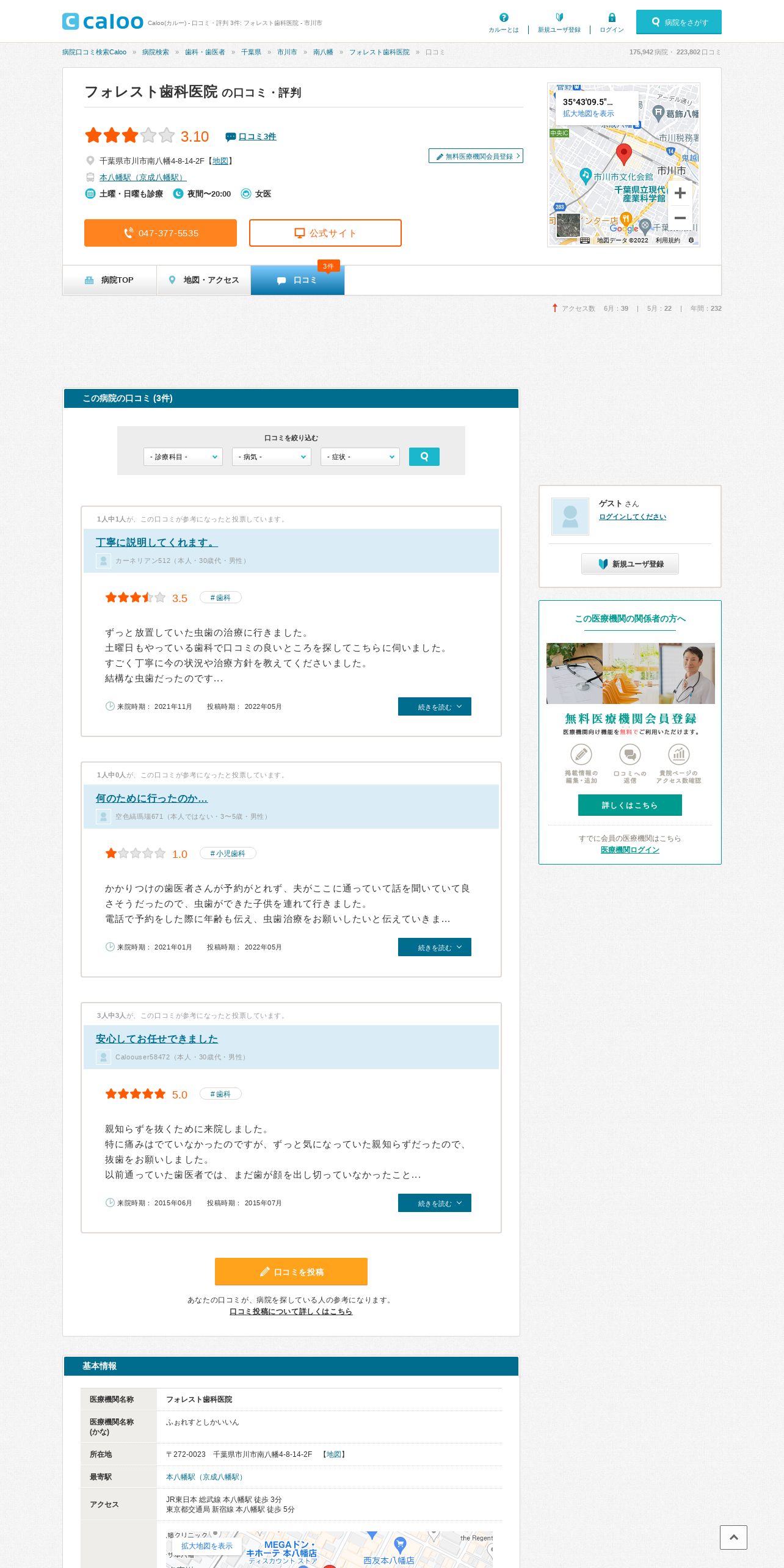Viewport: 784px width, 1568px height.
Task: Click the アクセス数確認 chart icon
Action: [679, 754]
